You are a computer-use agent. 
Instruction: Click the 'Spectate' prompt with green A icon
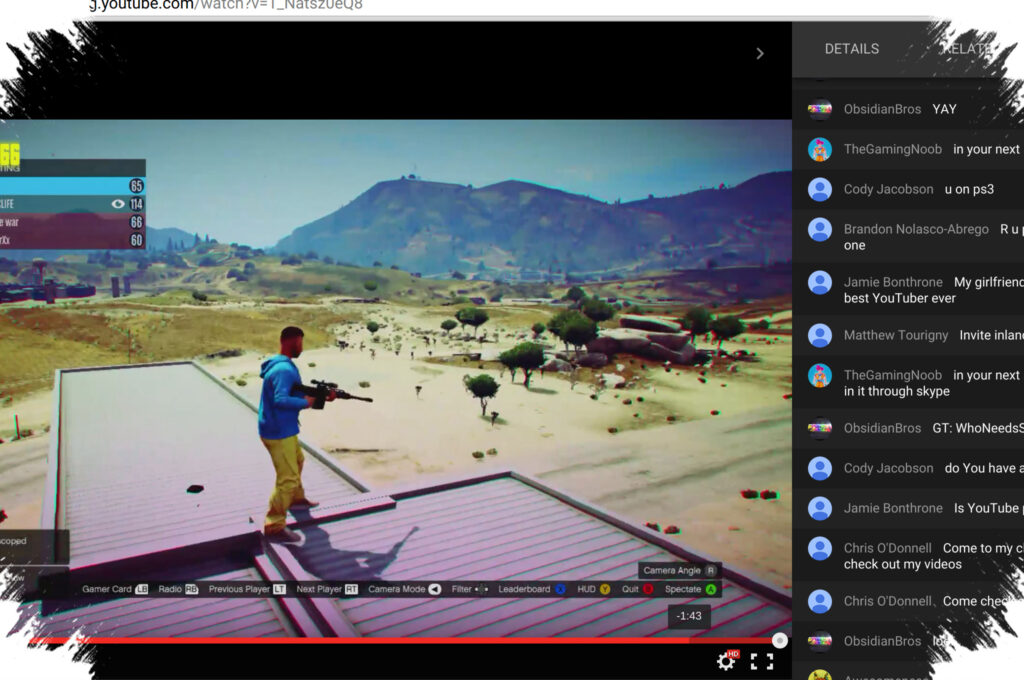click(690, 589)
